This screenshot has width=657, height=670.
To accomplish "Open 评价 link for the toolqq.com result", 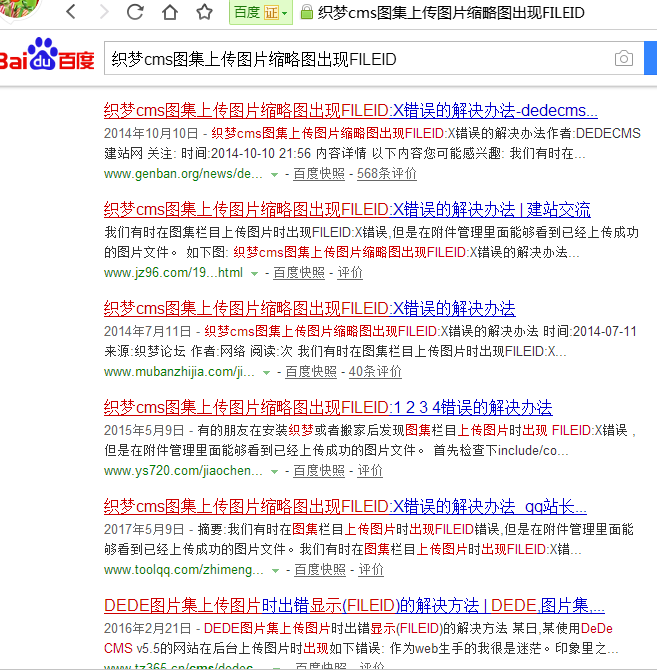I will pyautogui.click(x=371, y=570).
